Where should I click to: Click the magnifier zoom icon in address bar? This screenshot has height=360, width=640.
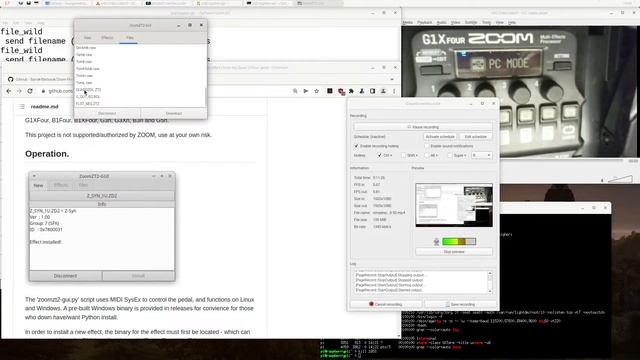pos(295,91)
